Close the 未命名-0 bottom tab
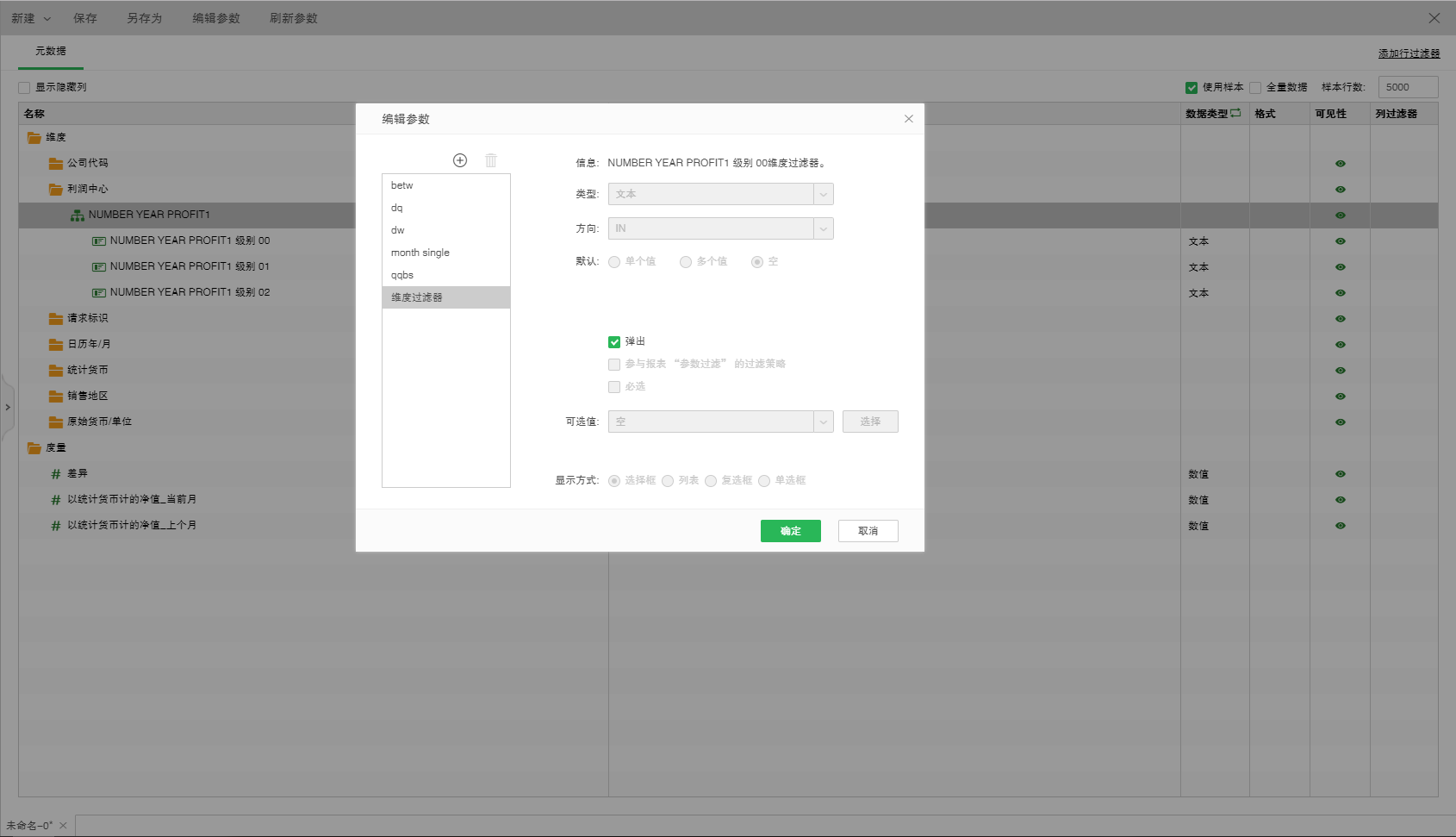The height and width of the screenshot is (837, 1456). coord(63,826)
